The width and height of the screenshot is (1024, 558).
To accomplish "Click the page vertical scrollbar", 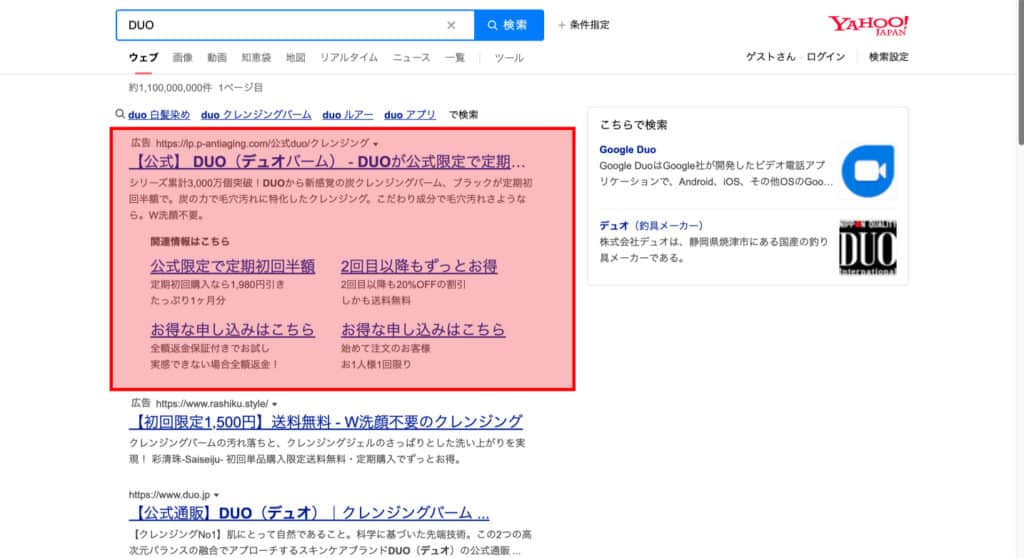I will (x=1020, y=72).
